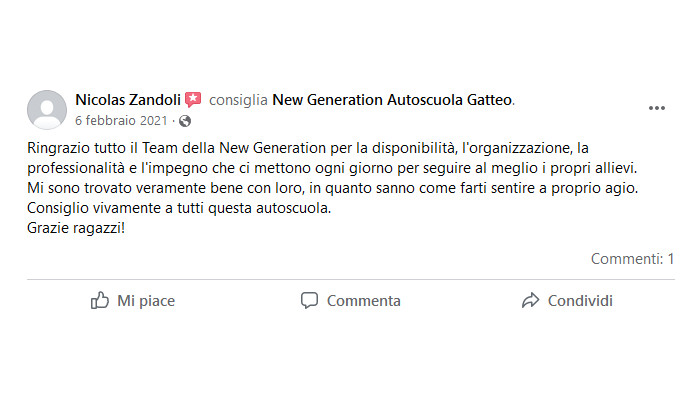Click the Commenta label
The height and width of the screenshot is (400, 700).
coord(363,301)
